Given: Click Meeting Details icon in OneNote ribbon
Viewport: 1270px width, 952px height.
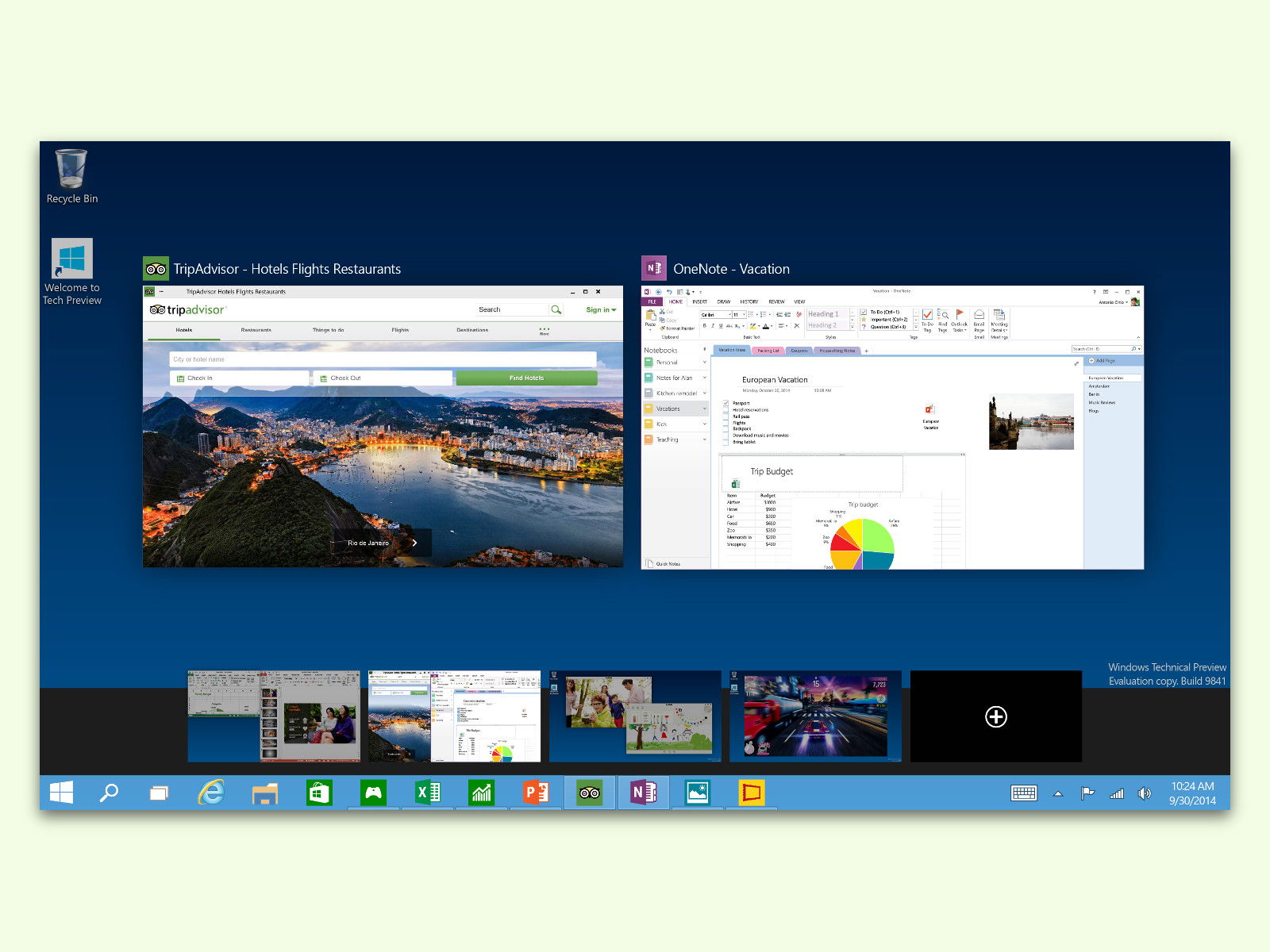Looking at the screenshot, I should click(x=999, y=322).
